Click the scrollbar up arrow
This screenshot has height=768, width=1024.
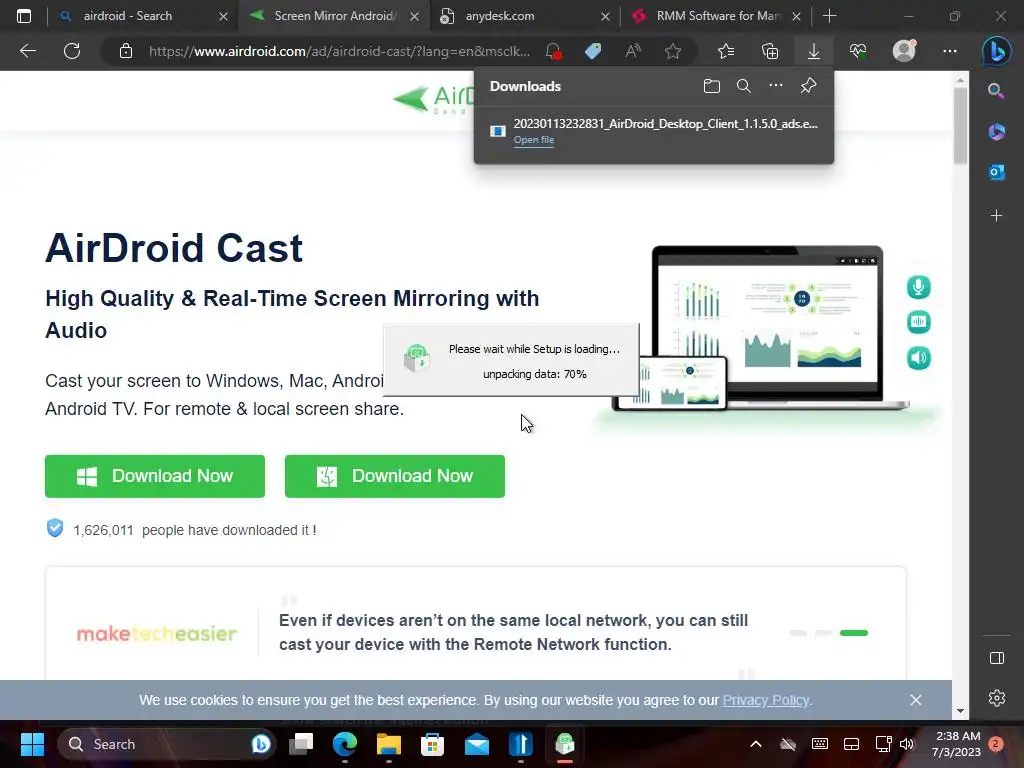coord(960,80)
